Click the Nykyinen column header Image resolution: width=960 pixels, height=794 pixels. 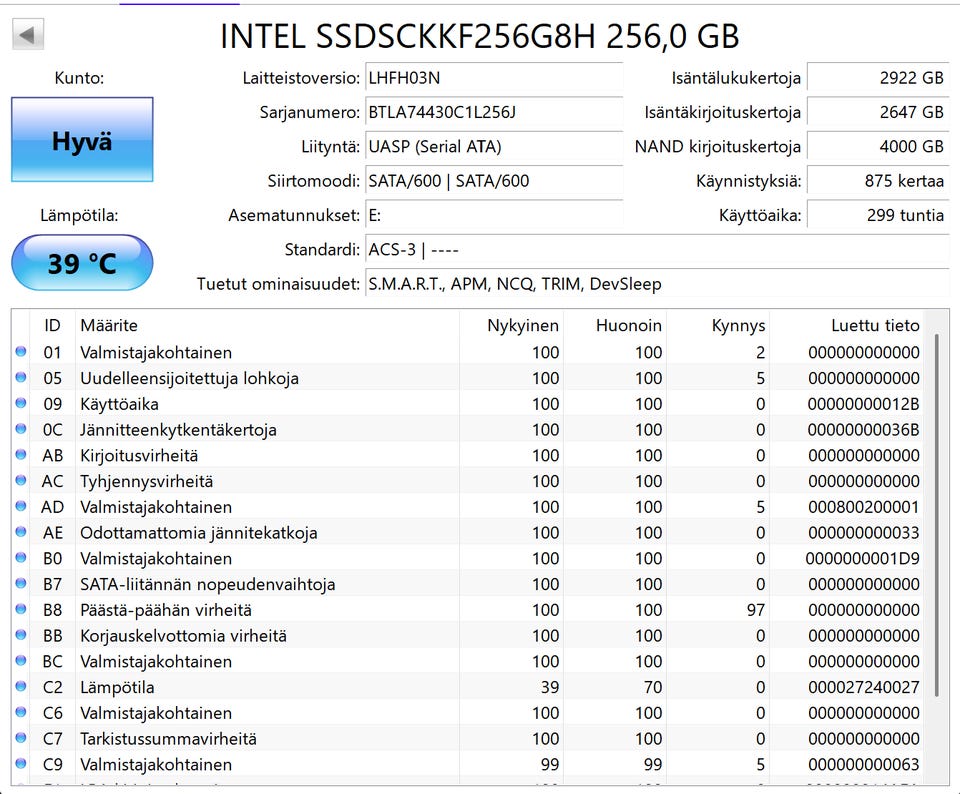(x=523, y=325)
